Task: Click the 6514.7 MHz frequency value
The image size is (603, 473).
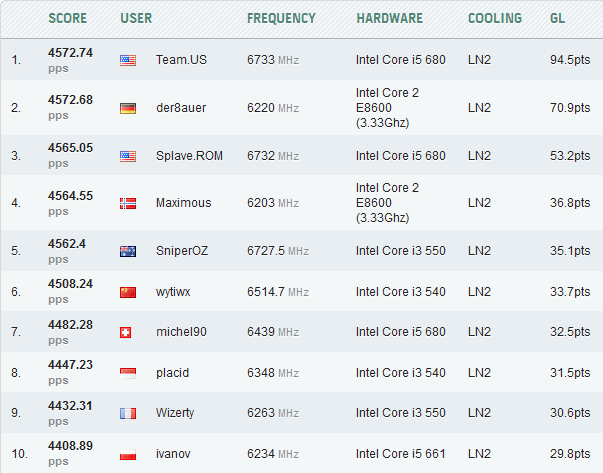Action: 278,292
